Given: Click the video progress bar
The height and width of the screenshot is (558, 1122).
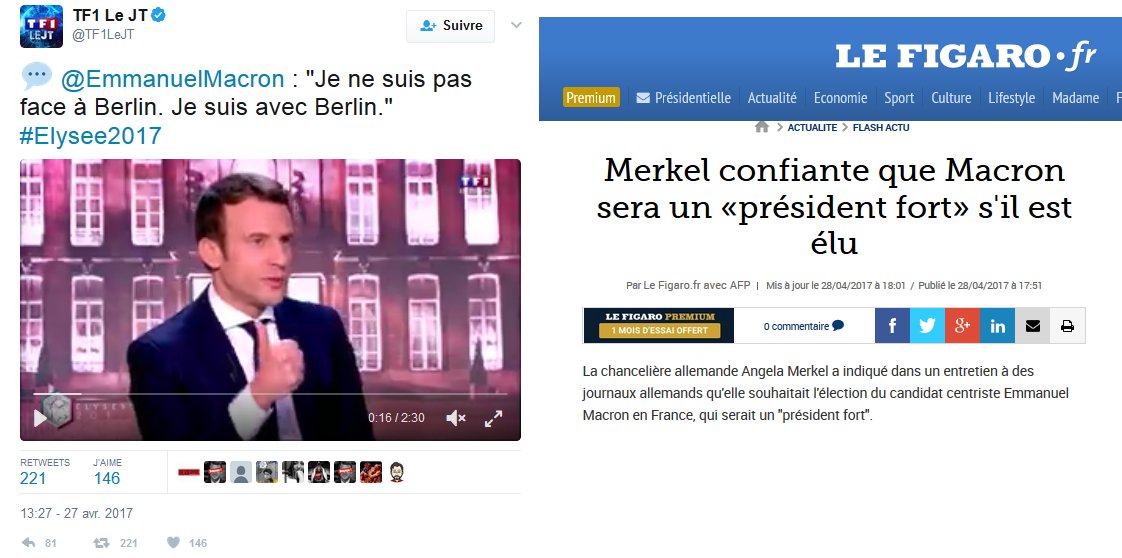Looking at the screenshot, I should (270, 393).
